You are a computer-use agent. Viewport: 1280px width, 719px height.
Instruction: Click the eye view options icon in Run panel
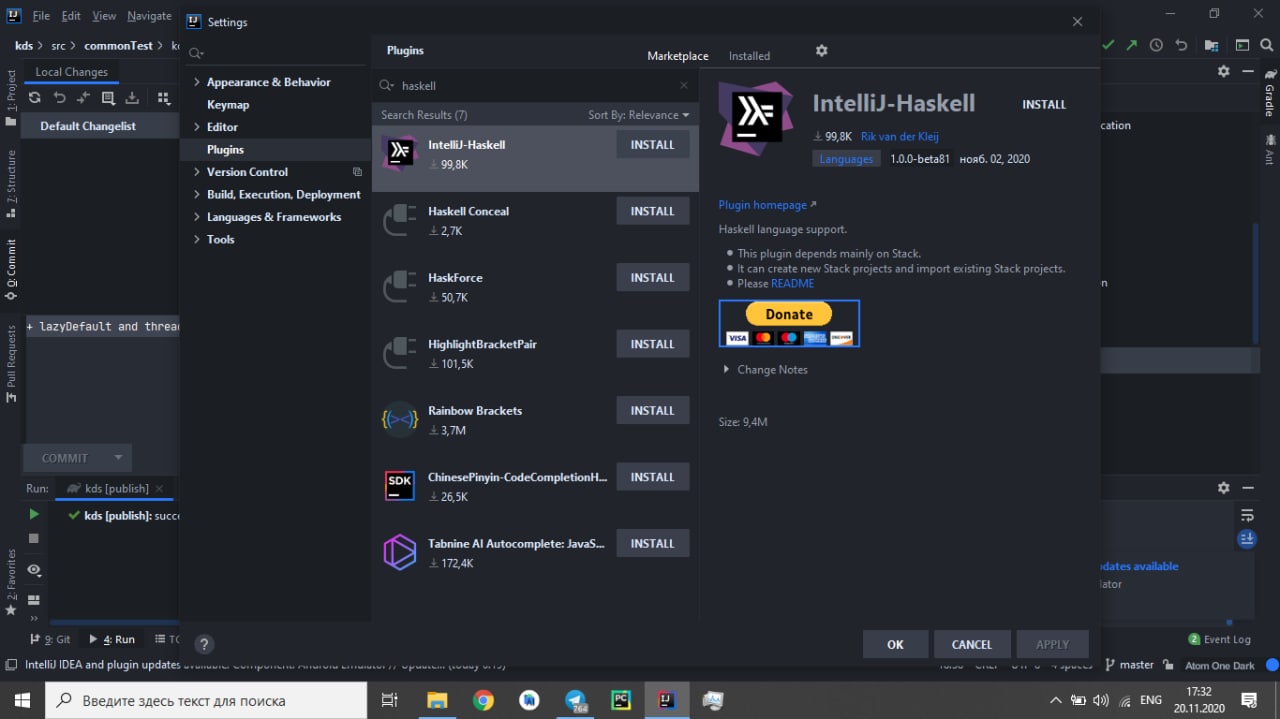(34, 570)
